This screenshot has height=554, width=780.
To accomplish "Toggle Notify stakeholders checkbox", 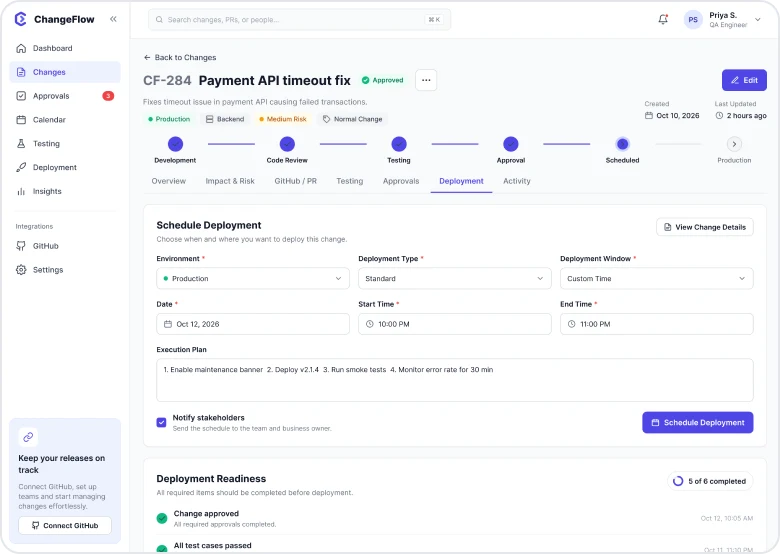I will click(161, 423).
